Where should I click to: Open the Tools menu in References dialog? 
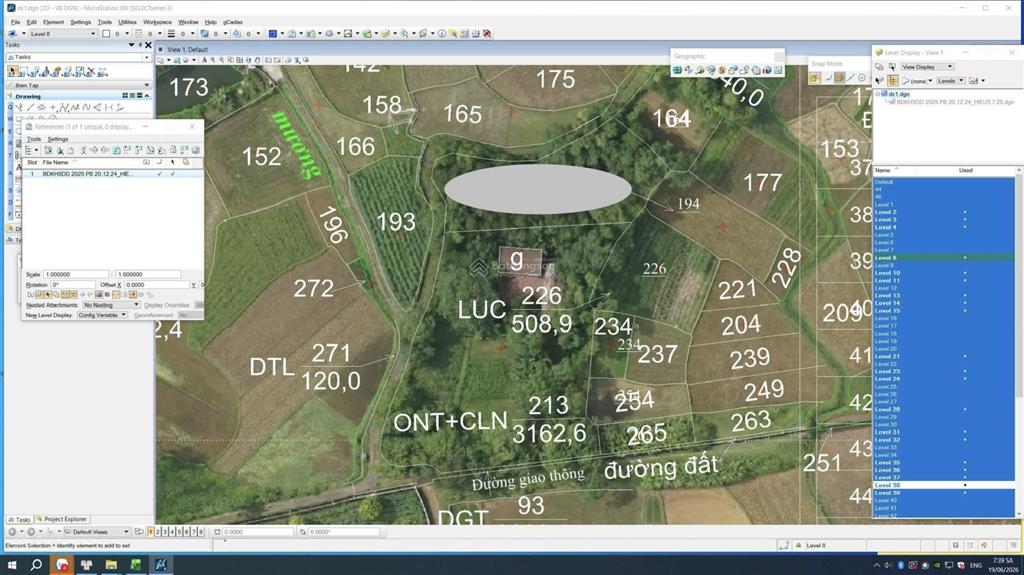pos(34,139)
